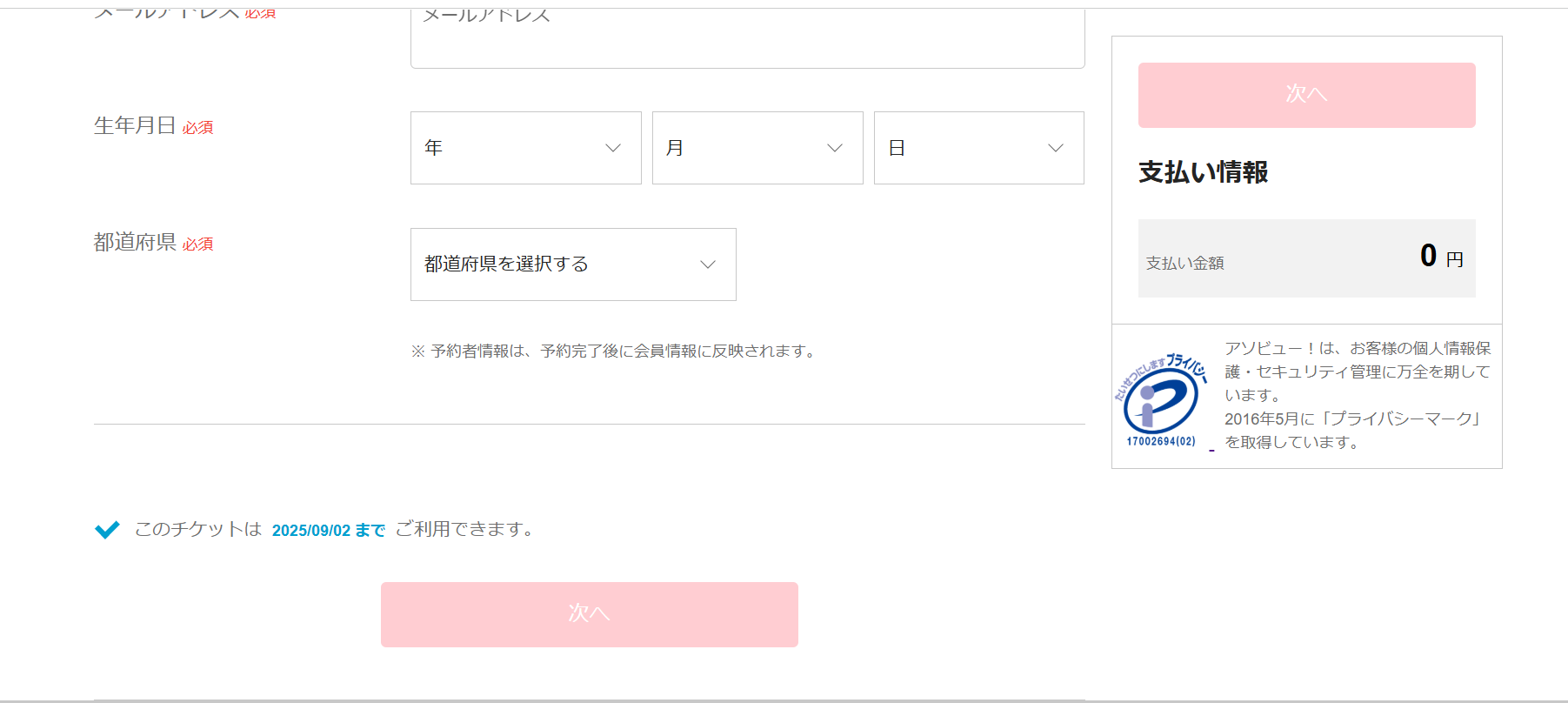Screen dimensions: 1568x703
Task: Click the blue checkmark icon
Action: 107,530
